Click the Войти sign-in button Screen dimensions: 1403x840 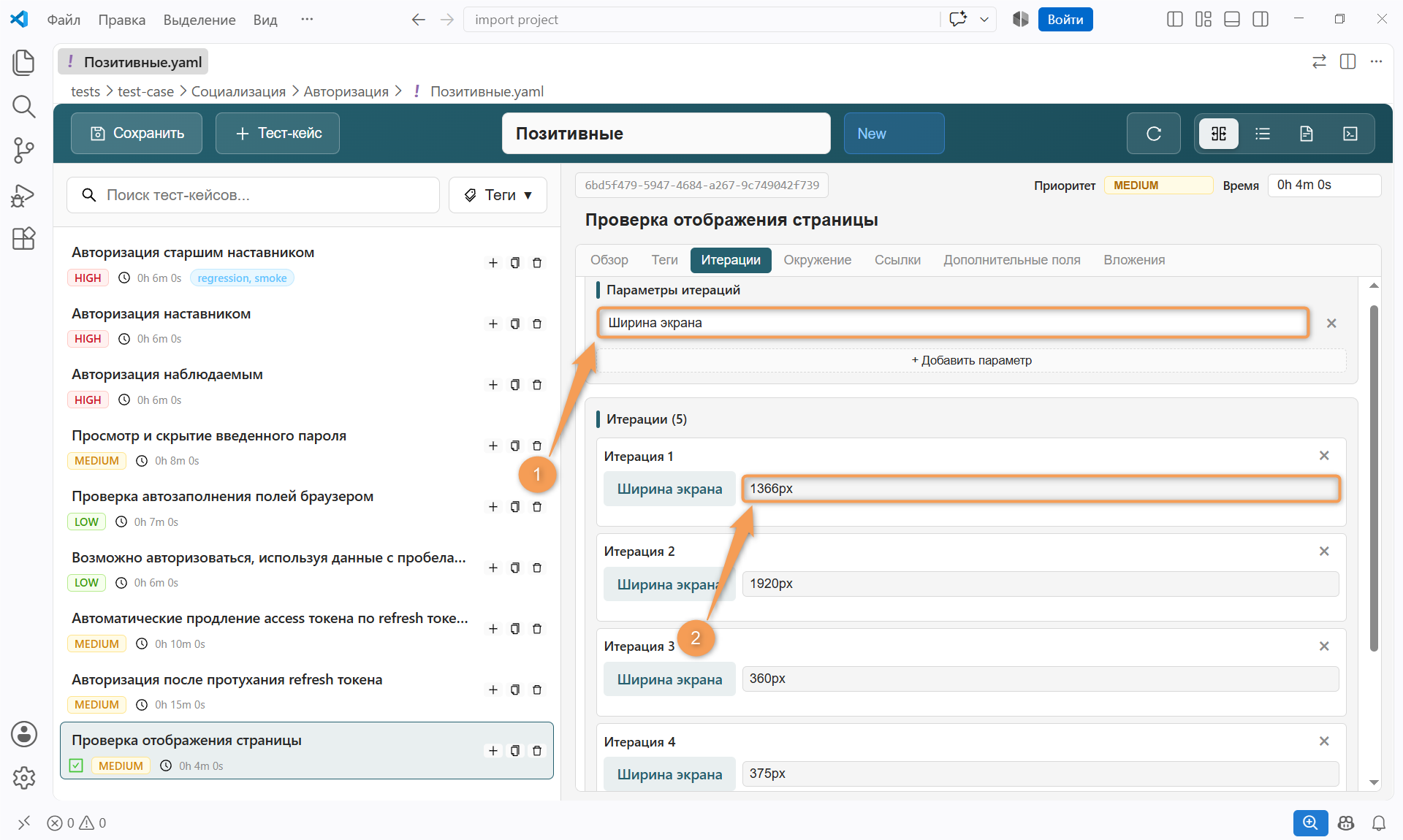point(1065,20)
